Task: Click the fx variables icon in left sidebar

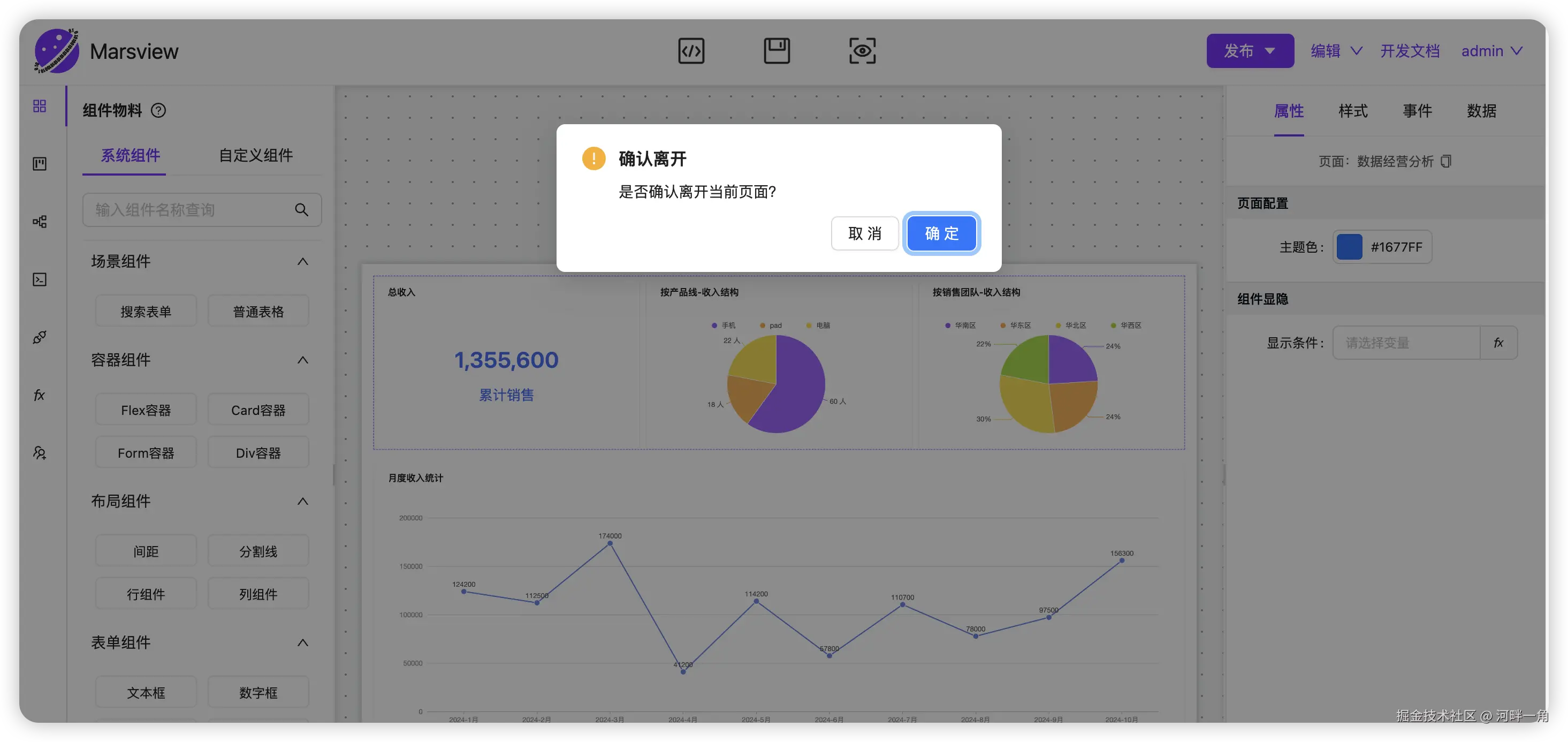Action: pyautogui.click(x=40, y=395)
